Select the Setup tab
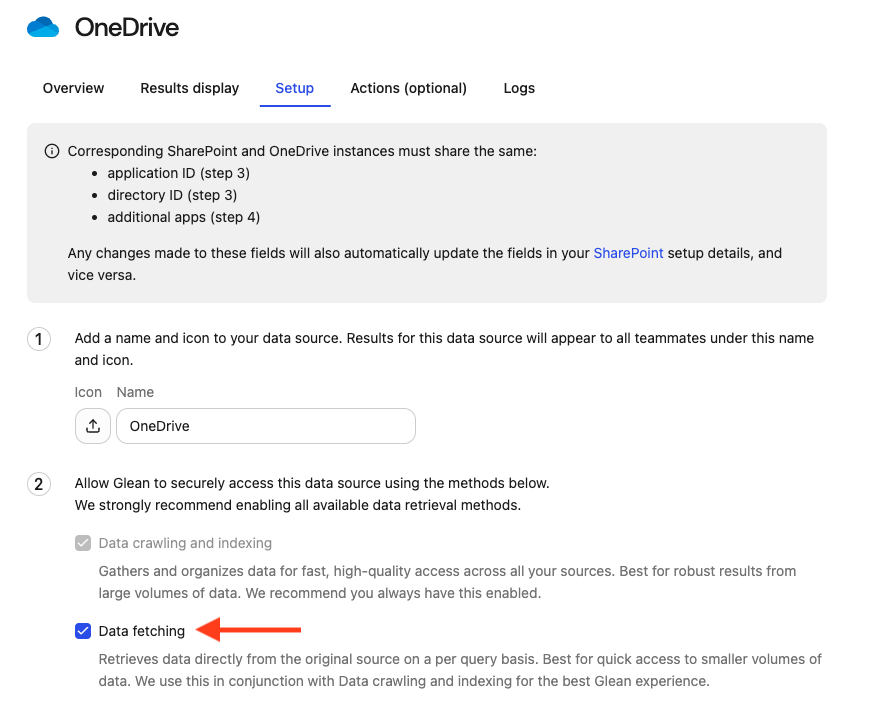872x722 pixels. coord(295,88)
